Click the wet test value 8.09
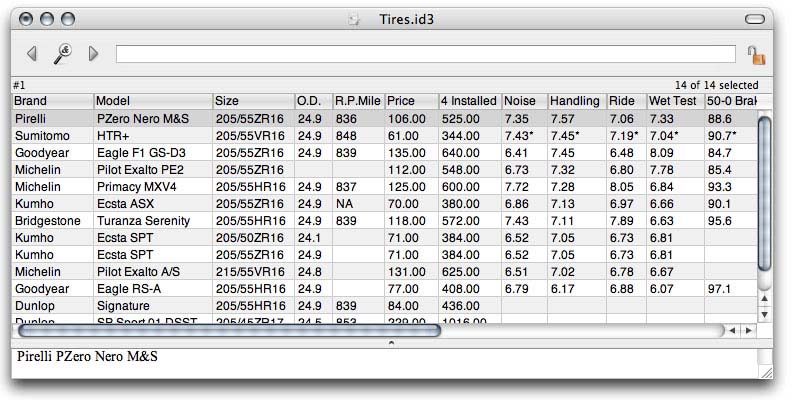 tap(675, 153)
